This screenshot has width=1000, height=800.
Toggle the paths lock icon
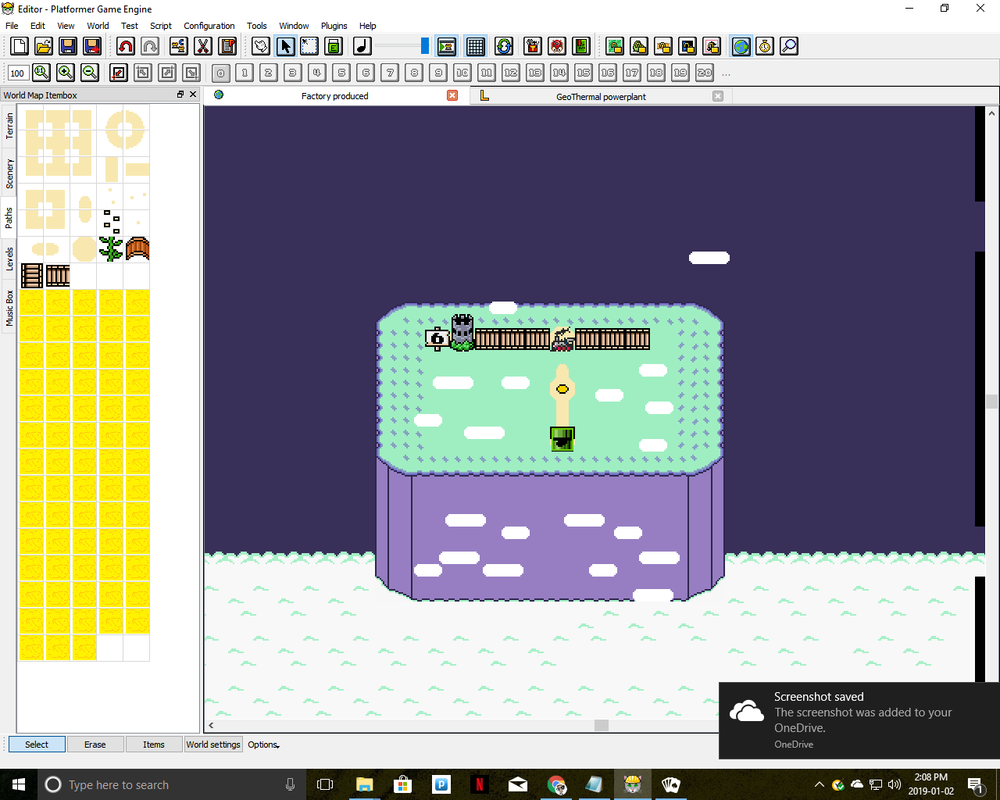pyautogui.click(x=663, y=46)
